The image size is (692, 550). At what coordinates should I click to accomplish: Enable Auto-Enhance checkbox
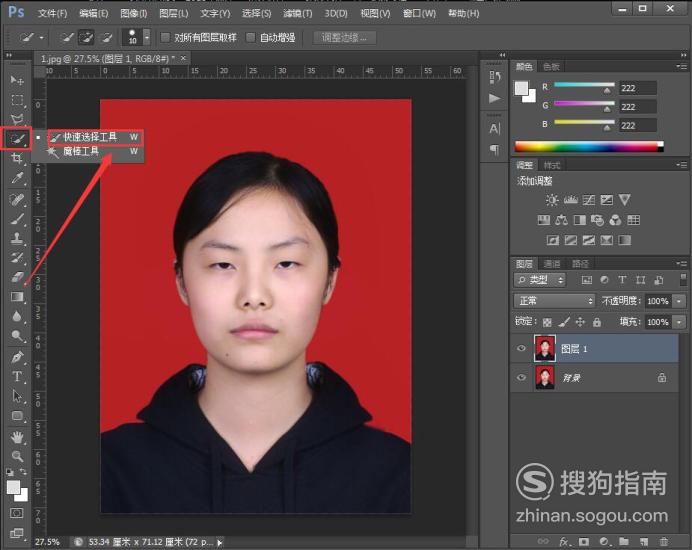click(251, 38)
